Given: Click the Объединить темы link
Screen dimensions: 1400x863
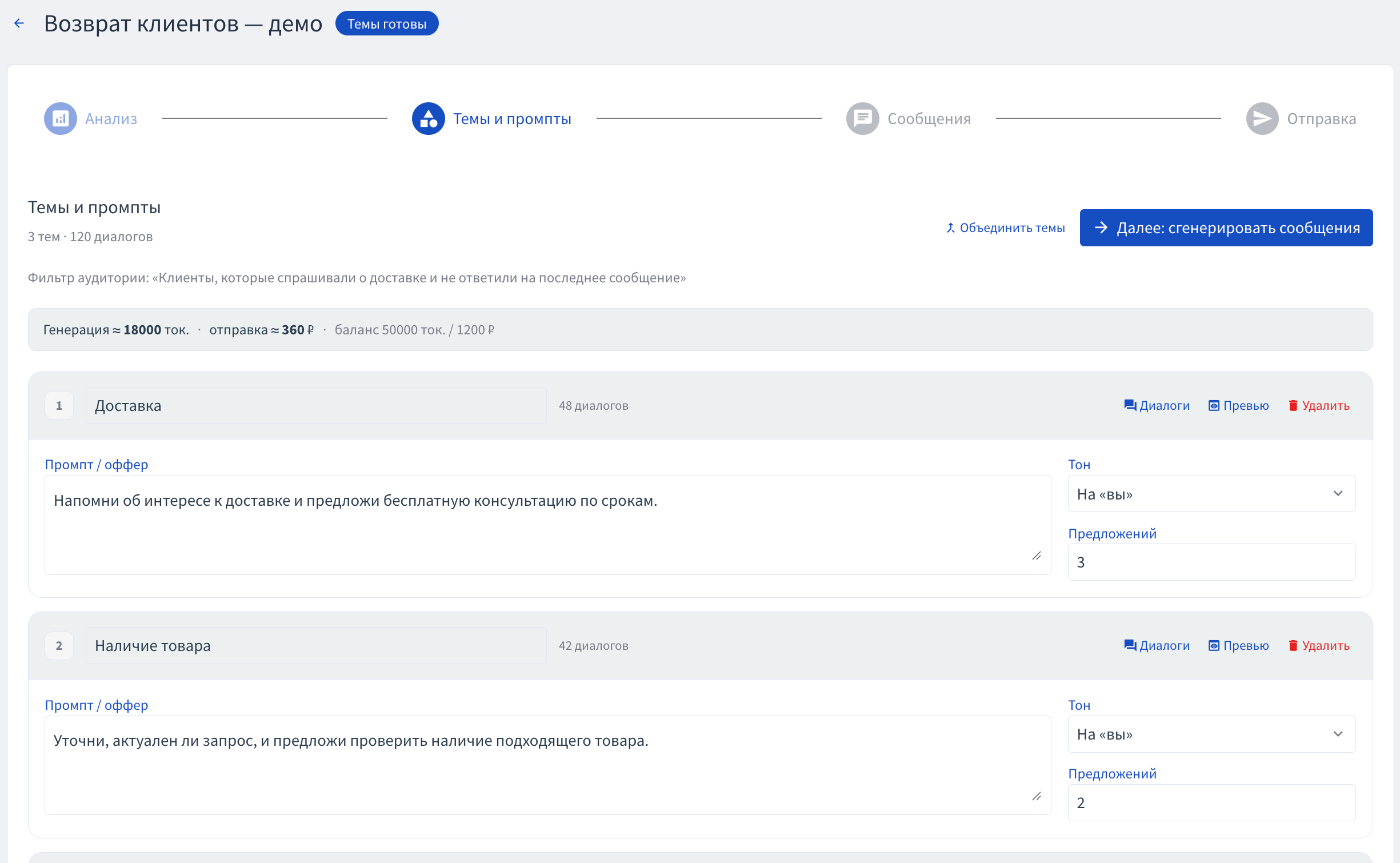Looking at the screenshot, I should (x=1006, y=227).
